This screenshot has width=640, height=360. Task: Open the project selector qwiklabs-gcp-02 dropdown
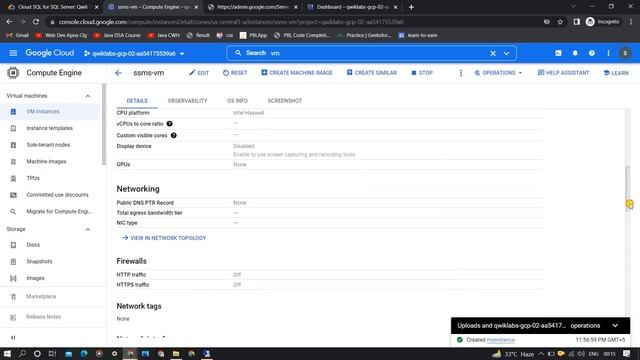pyautogui.click(x=134, y=53)
